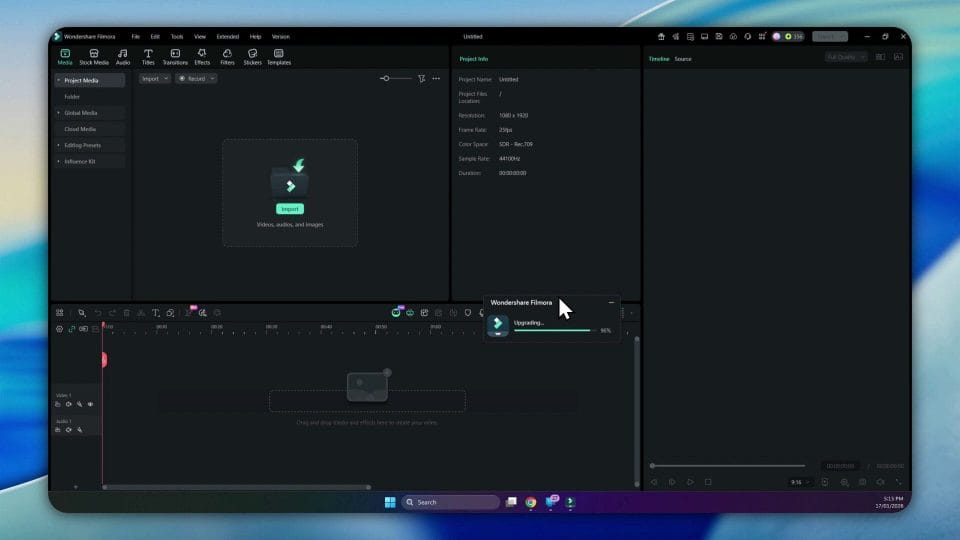Image resolution: width=960 pixels, height=540 pixels.
Task: Toggle the compare view icon above preview
Action: pyautogui.click(x=880, y=57)
